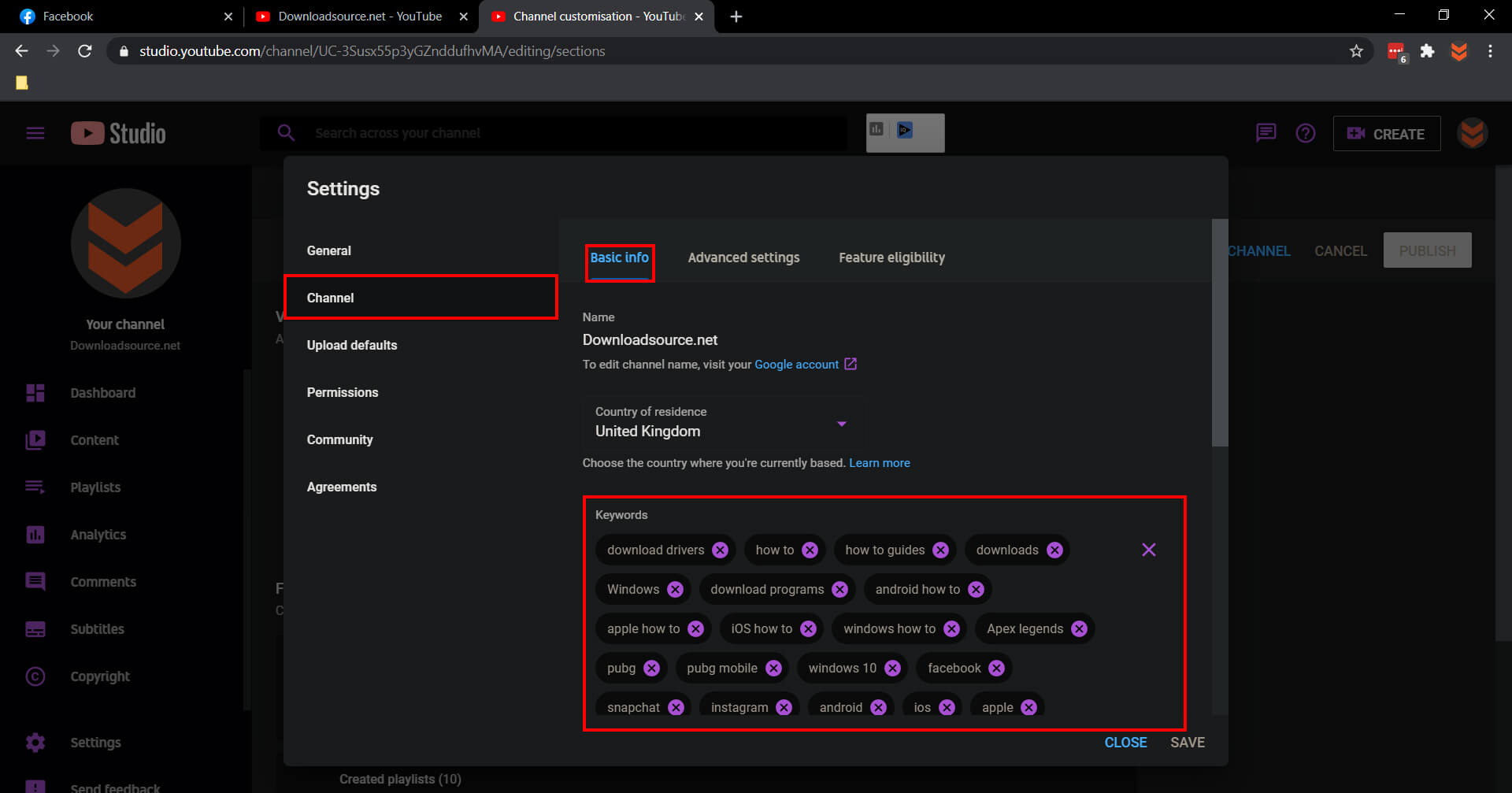The image size is (1512, 793).
Task: Focus the 'Search across your channel' box
Action: 554,133
